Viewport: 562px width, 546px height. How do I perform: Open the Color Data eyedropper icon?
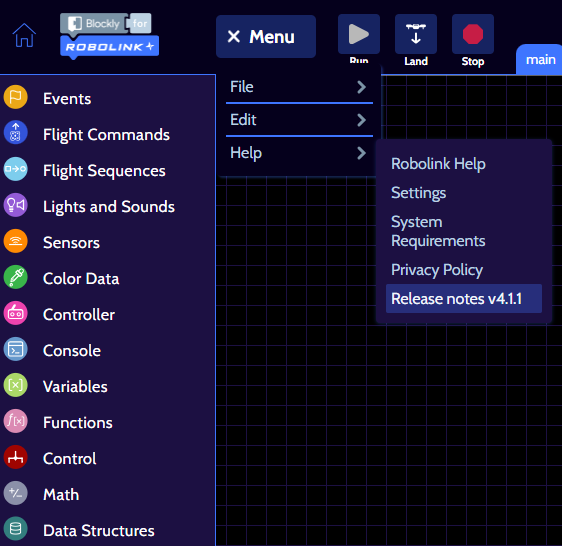tap(15, 277)
